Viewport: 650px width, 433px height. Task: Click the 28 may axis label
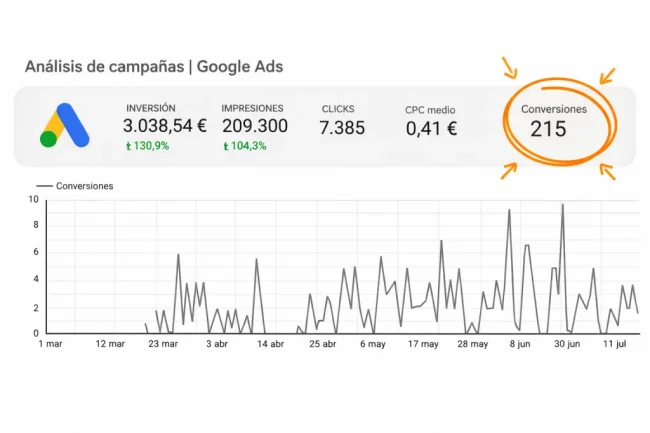coord(473,344)
